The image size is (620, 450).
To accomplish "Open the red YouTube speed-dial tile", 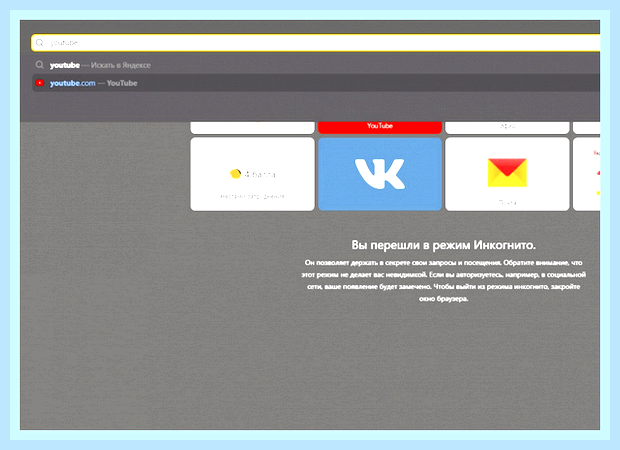I will coord(380,127).
